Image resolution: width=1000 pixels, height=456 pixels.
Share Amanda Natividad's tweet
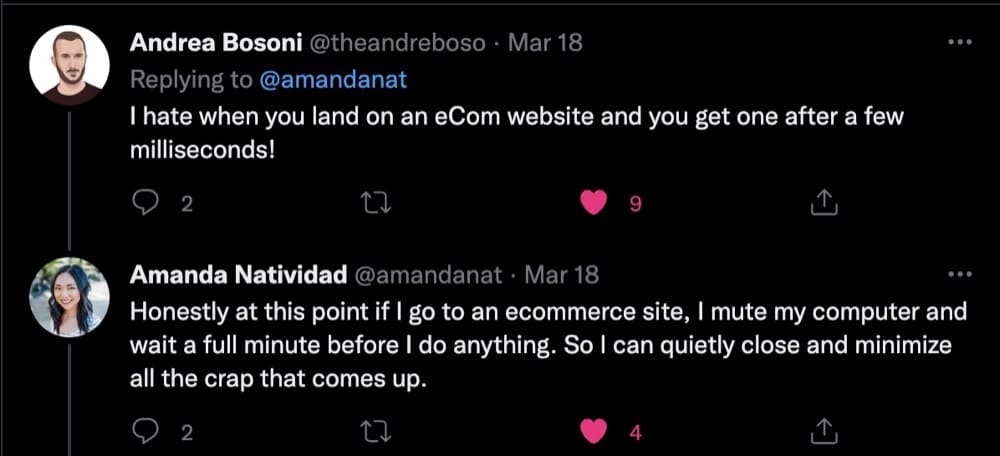point(822,432)
